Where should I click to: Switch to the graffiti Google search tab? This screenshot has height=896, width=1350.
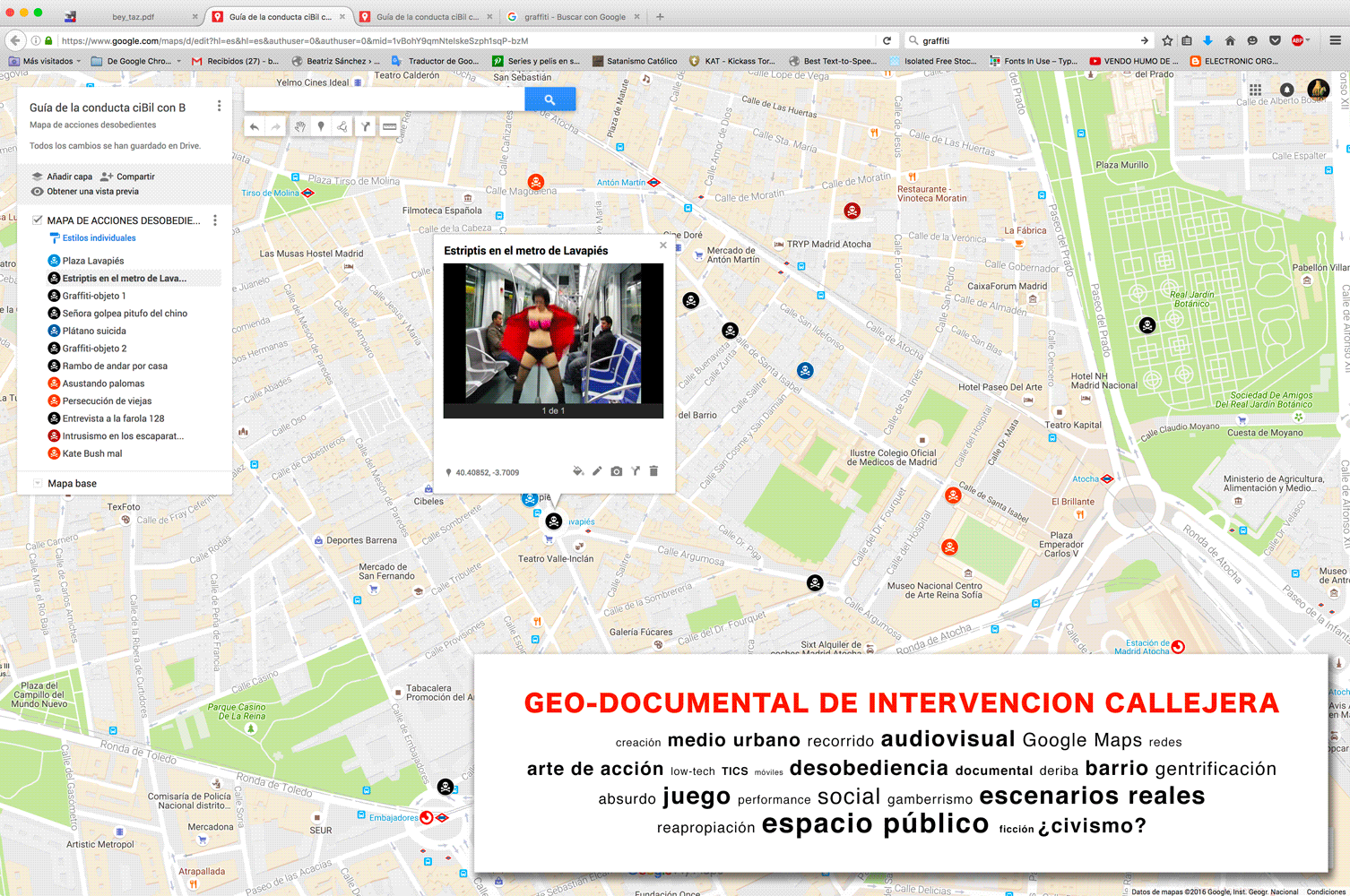coord(574,17)
